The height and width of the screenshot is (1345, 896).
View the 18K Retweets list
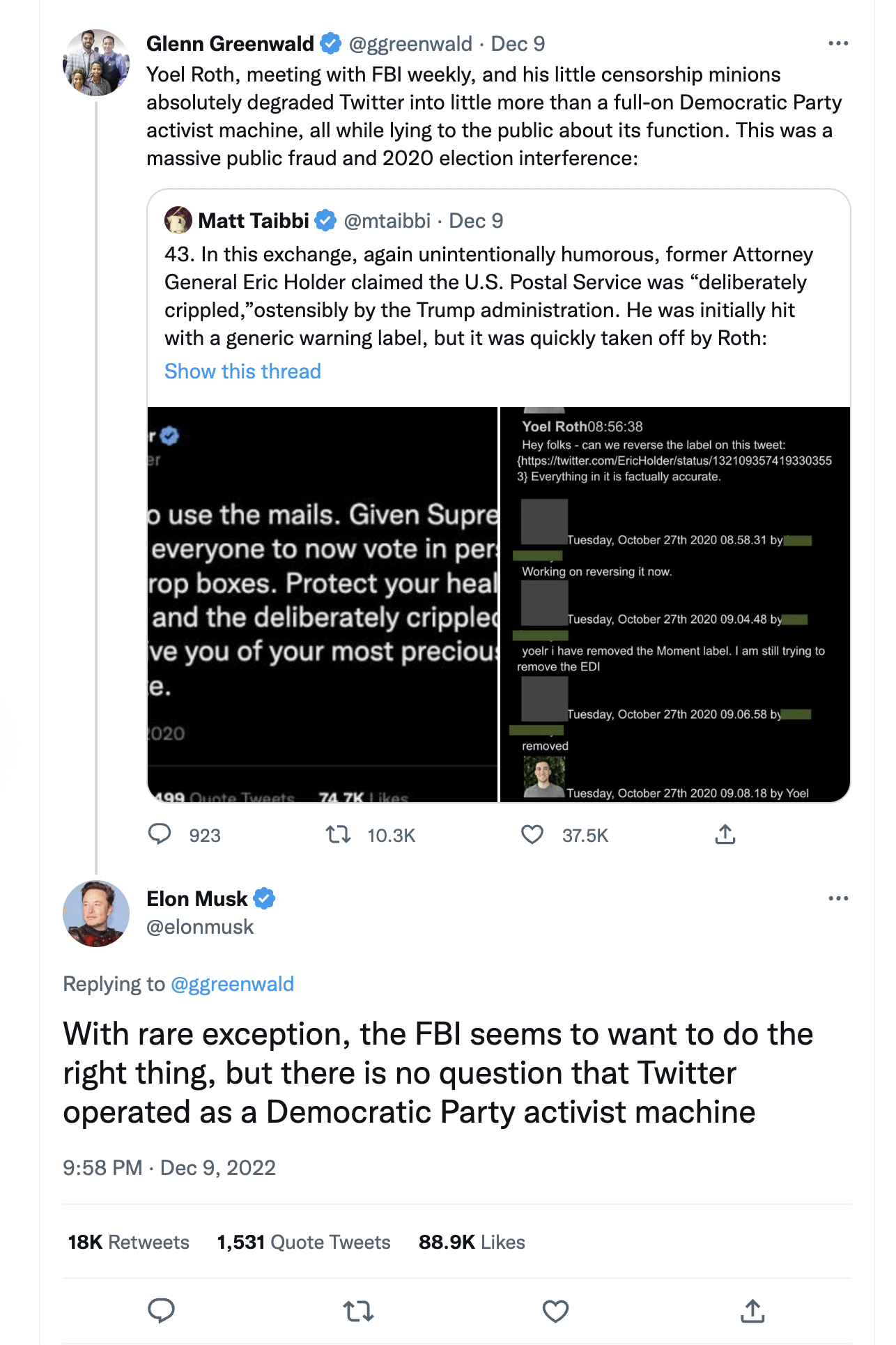click(x=129, y=1242)
